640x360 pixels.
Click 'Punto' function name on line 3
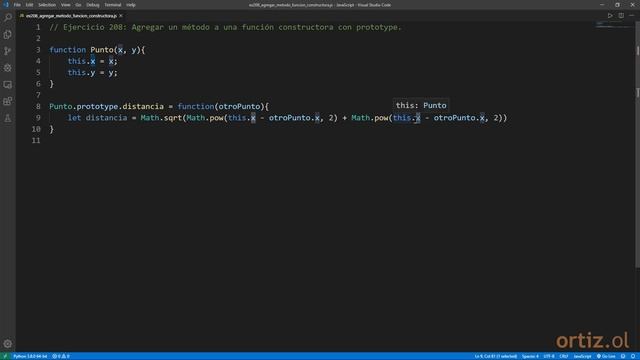[102, 50]
